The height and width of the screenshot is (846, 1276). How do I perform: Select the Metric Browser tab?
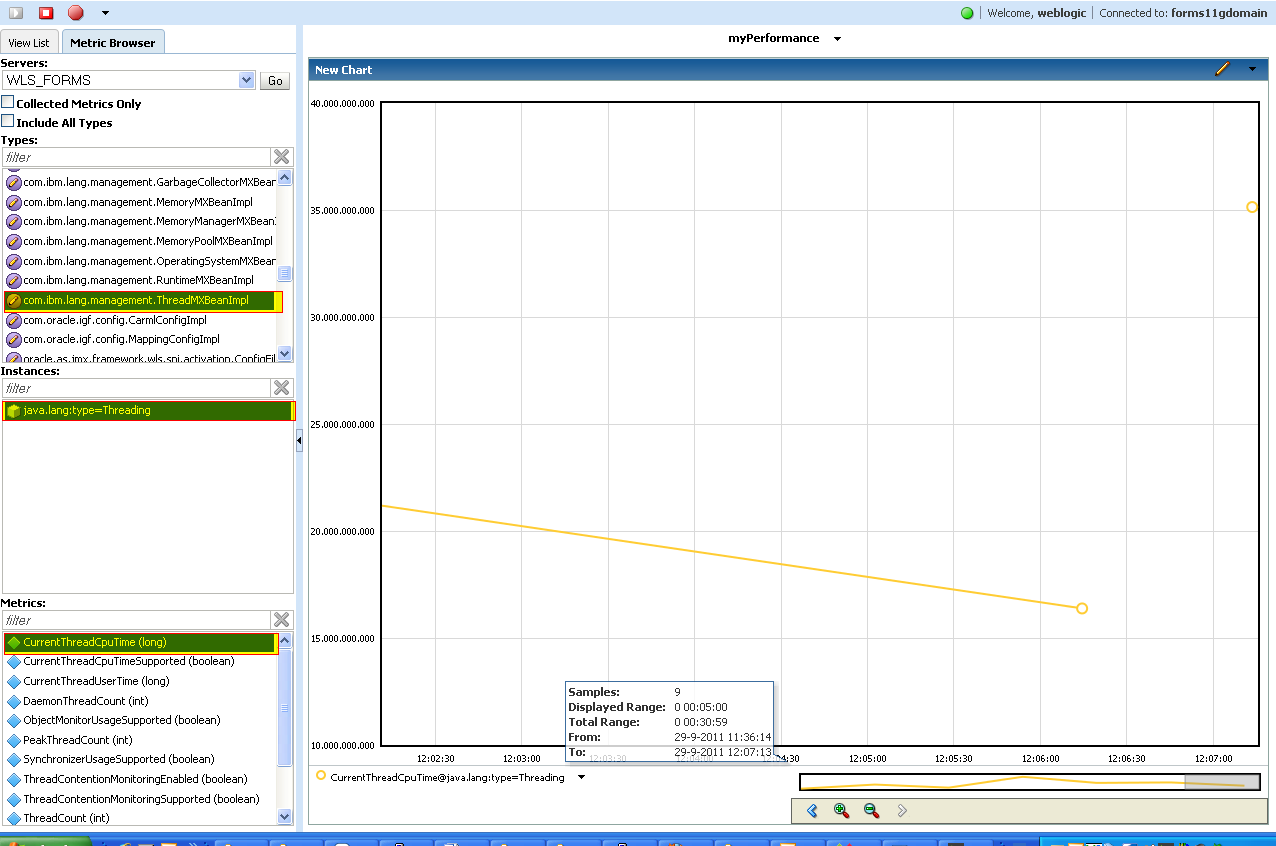coord(112,43)
